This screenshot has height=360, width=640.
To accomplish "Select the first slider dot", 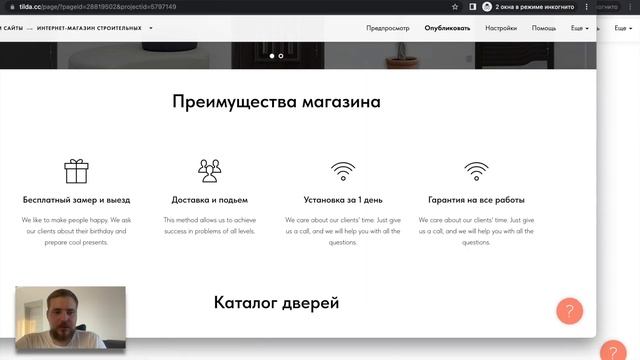I will 272,56.
